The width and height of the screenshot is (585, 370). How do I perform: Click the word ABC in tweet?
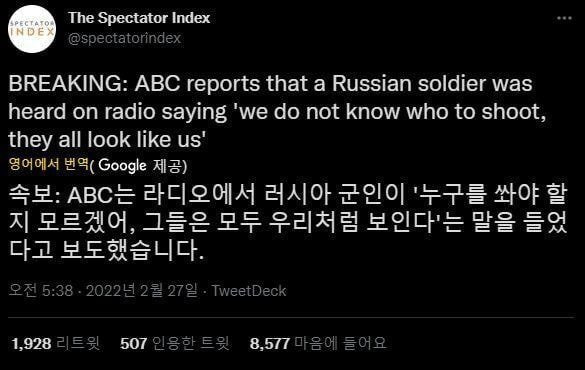(x=157, y=84)
